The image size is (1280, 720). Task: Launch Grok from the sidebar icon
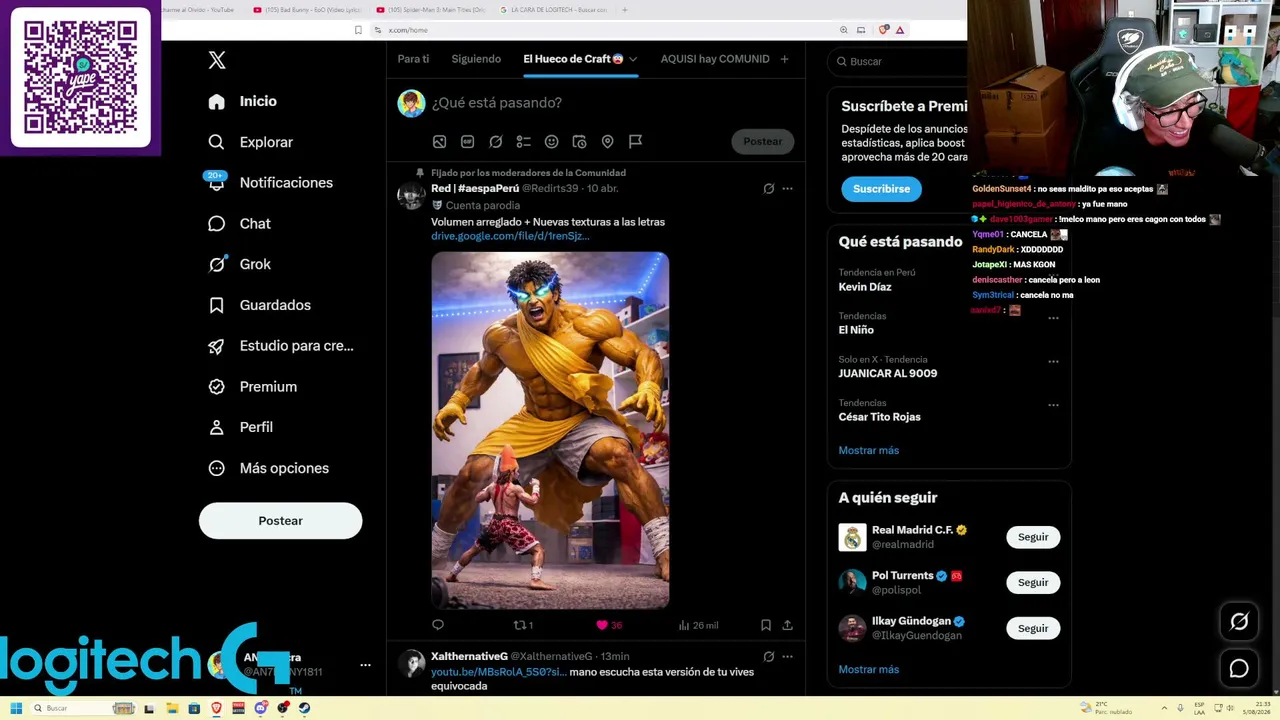(x=217, y=264)
